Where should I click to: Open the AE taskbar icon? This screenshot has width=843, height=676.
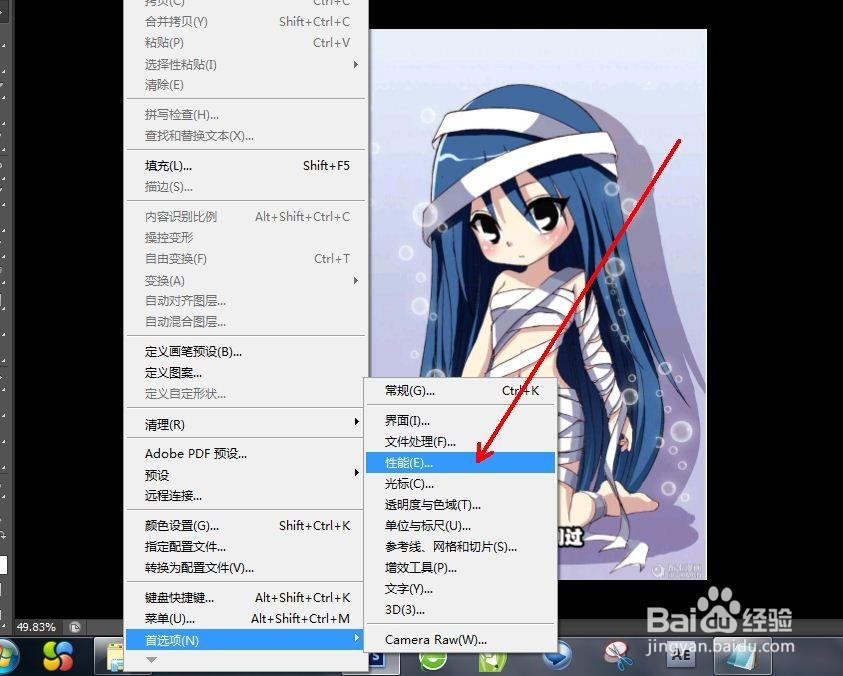click(681, 655)
